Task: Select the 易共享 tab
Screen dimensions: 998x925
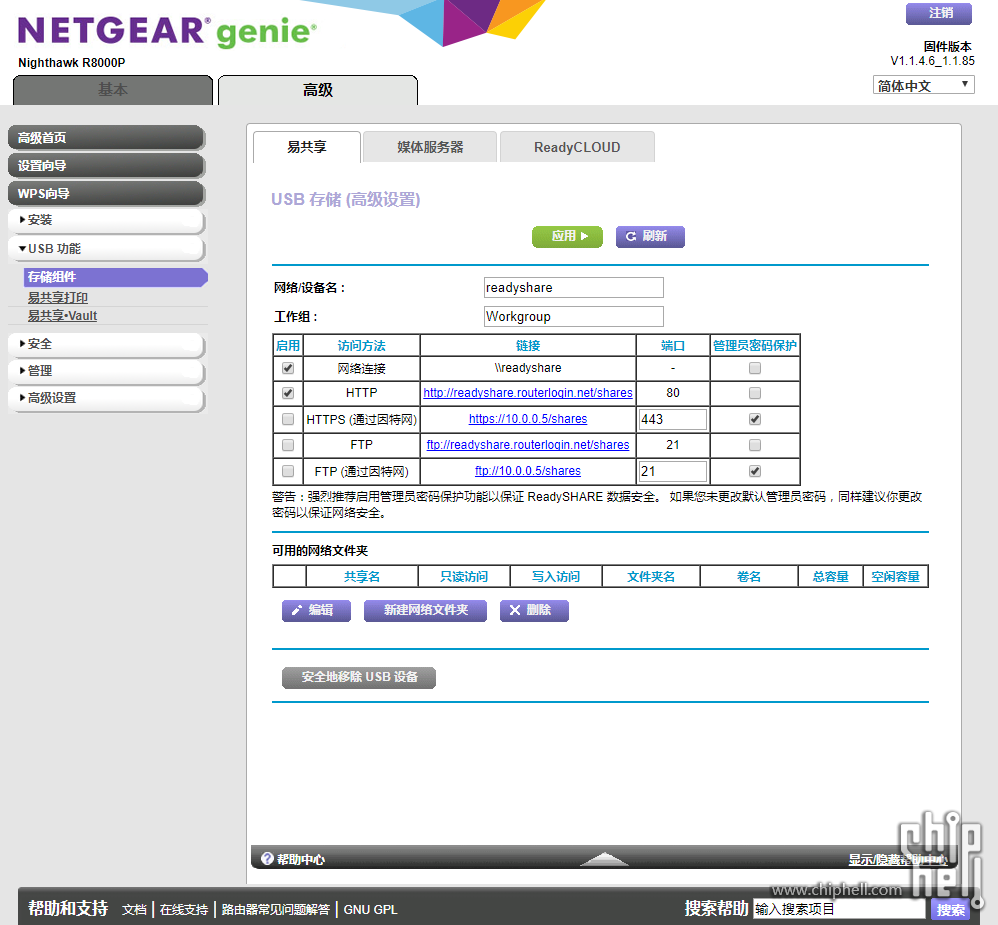Action: (307, 147)
